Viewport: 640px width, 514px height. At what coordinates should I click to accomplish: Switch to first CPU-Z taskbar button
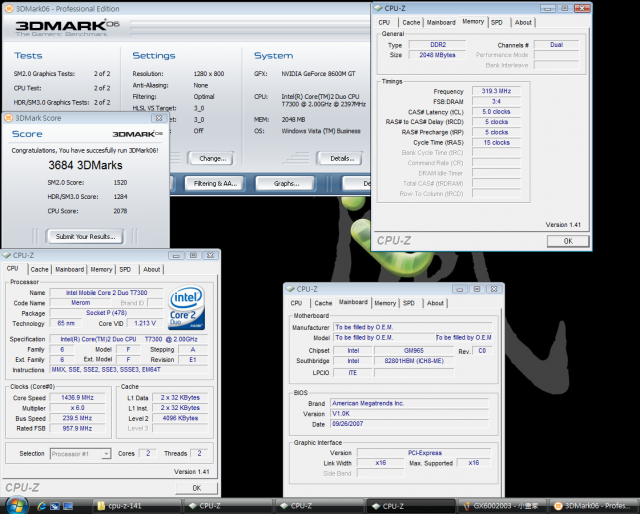228,506
